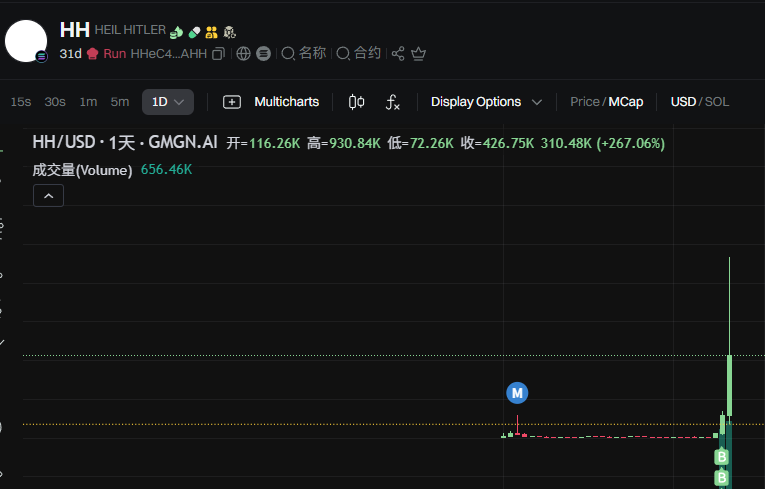Change candlestick chart style

click(357, 102)
